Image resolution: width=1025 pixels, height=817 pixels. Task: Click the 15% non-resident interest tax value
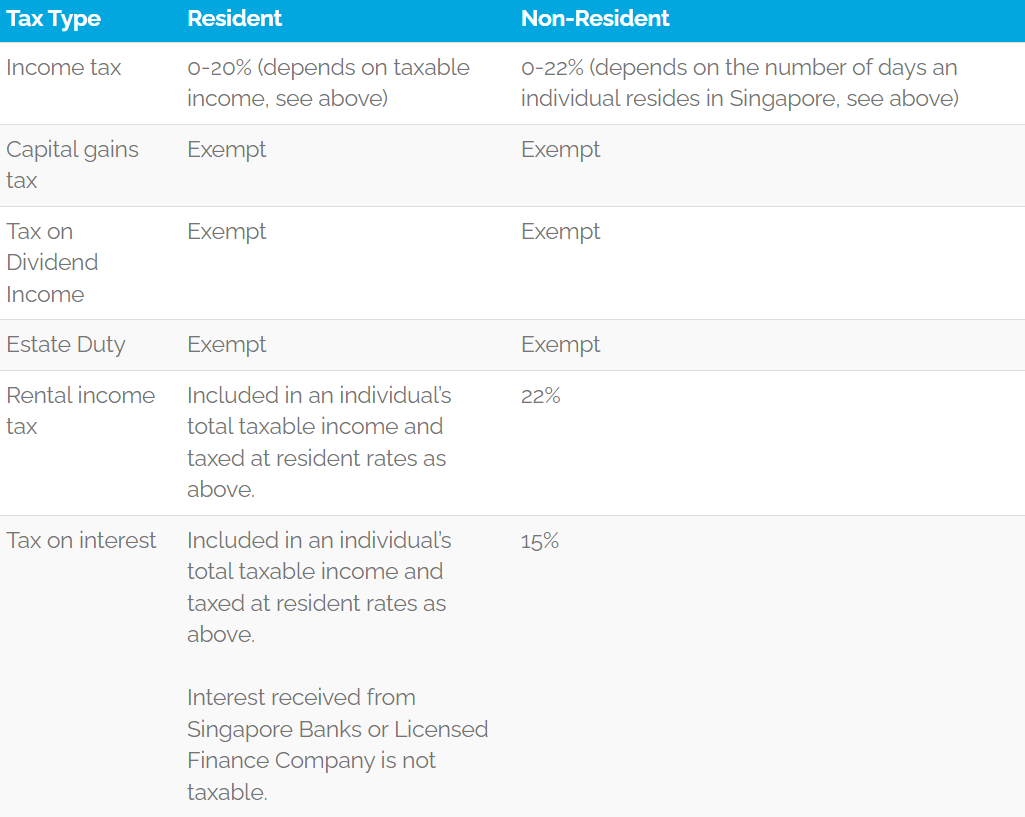coord(540,541)
